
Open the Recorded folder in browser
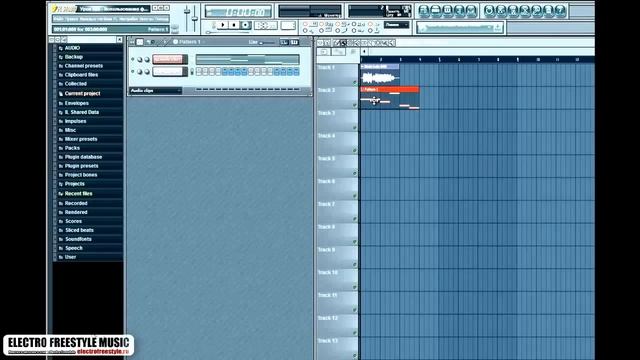click(76, 203)
